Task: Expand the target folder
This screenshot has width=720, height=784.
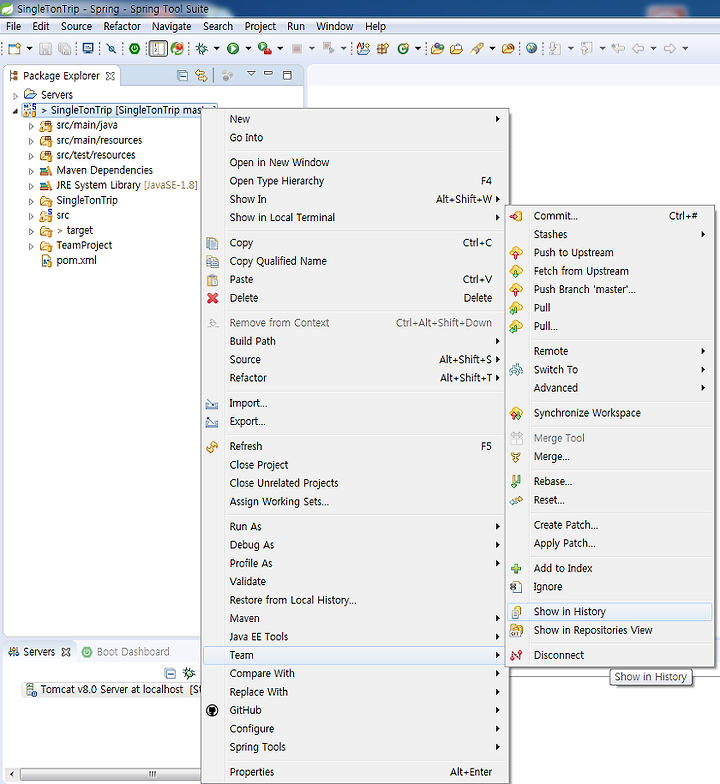Action: coord(31,231)
